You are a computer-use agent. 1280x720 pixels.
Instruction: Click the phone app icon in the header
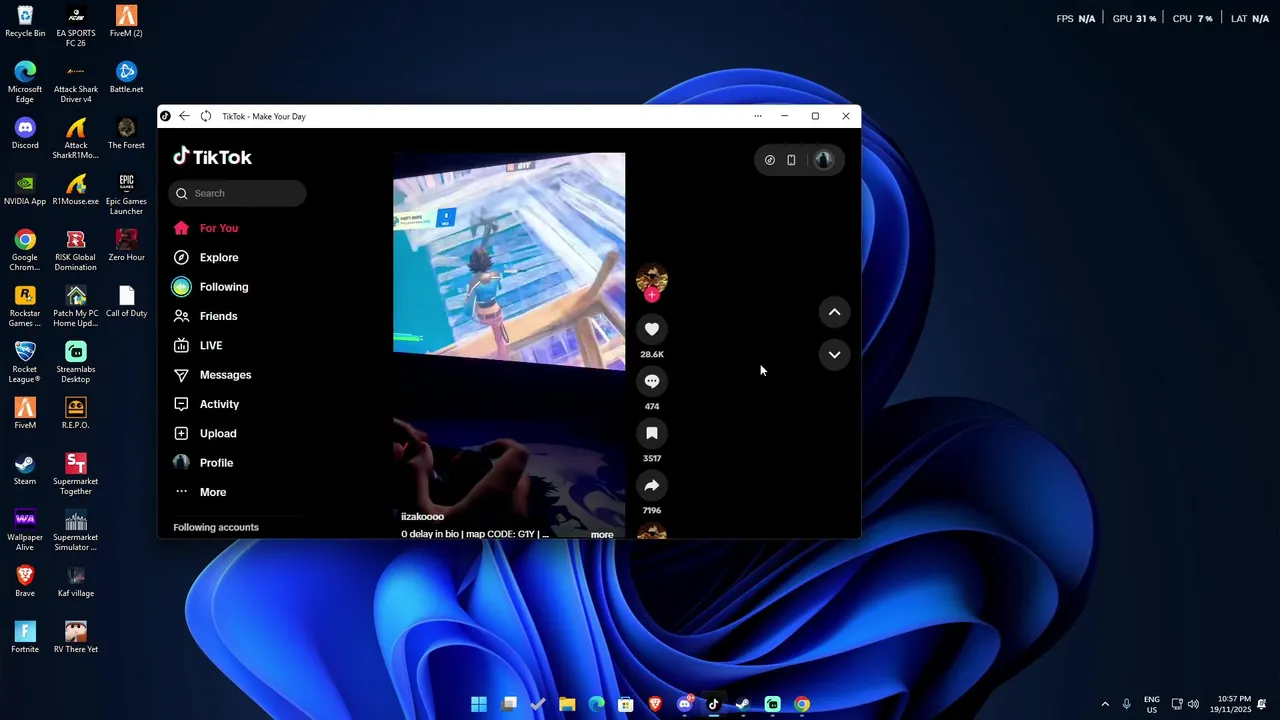[791, 160]
